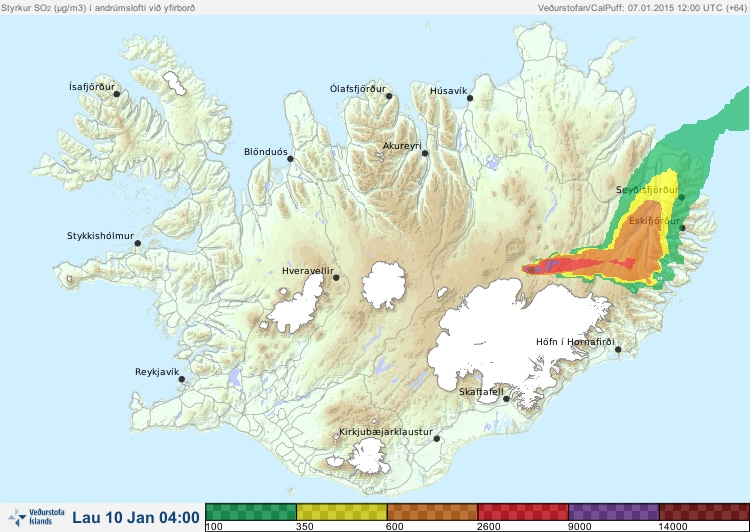
Task: Select the green 100 legend swatch
Action: click(x=251, y=512)
